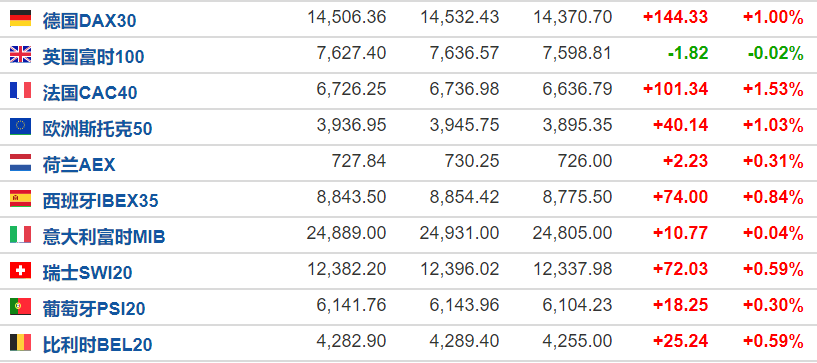Image resolution: width=817 pixels, height=363 pixels.
Task: Open the 英国富时100 index link
Action: 93,56
